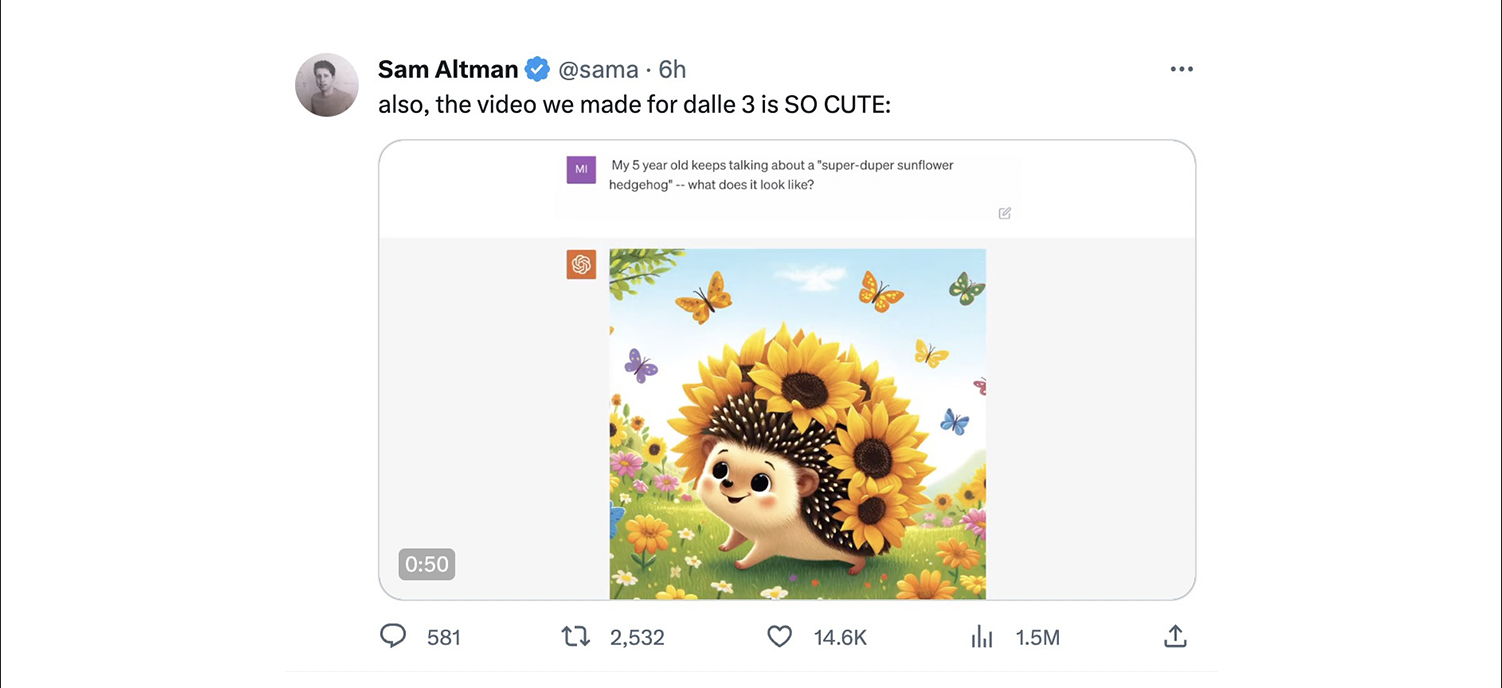This screenshot has width=1502, height=688.
Task: Click the 581 replies count
Action: coord(444,637)
